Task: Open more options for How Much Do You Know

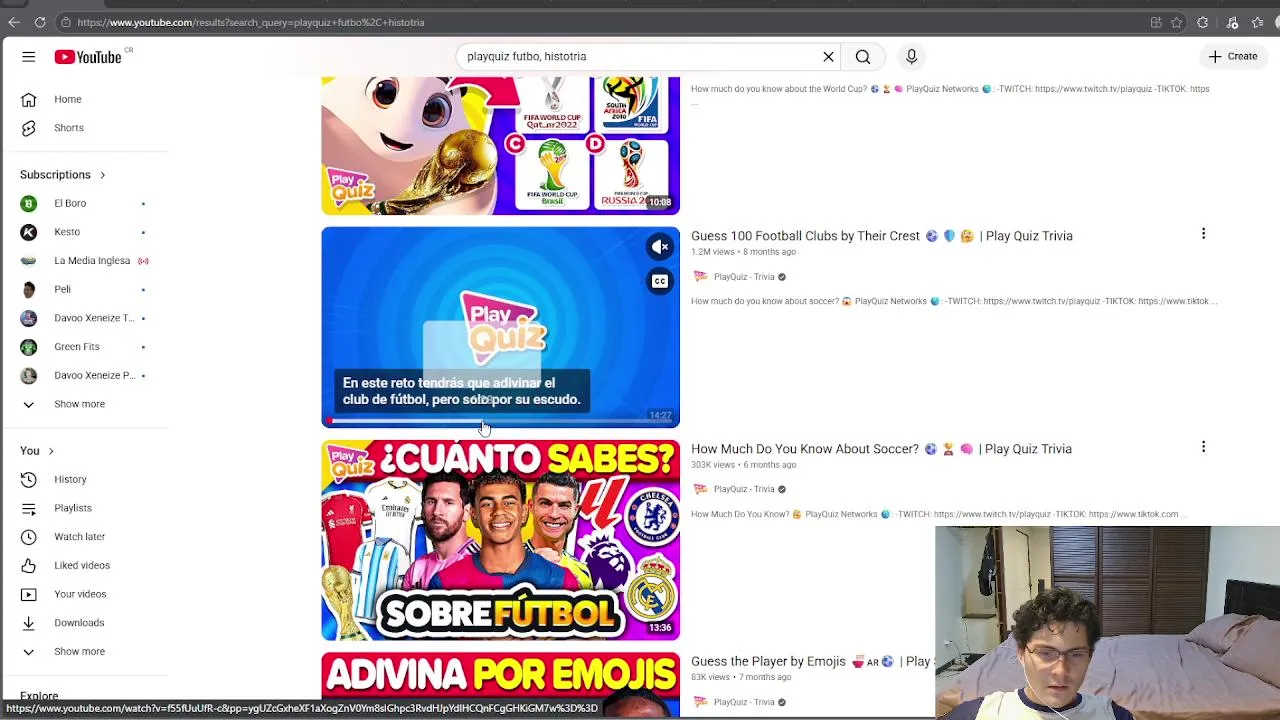Action: tap(1203, 447)
